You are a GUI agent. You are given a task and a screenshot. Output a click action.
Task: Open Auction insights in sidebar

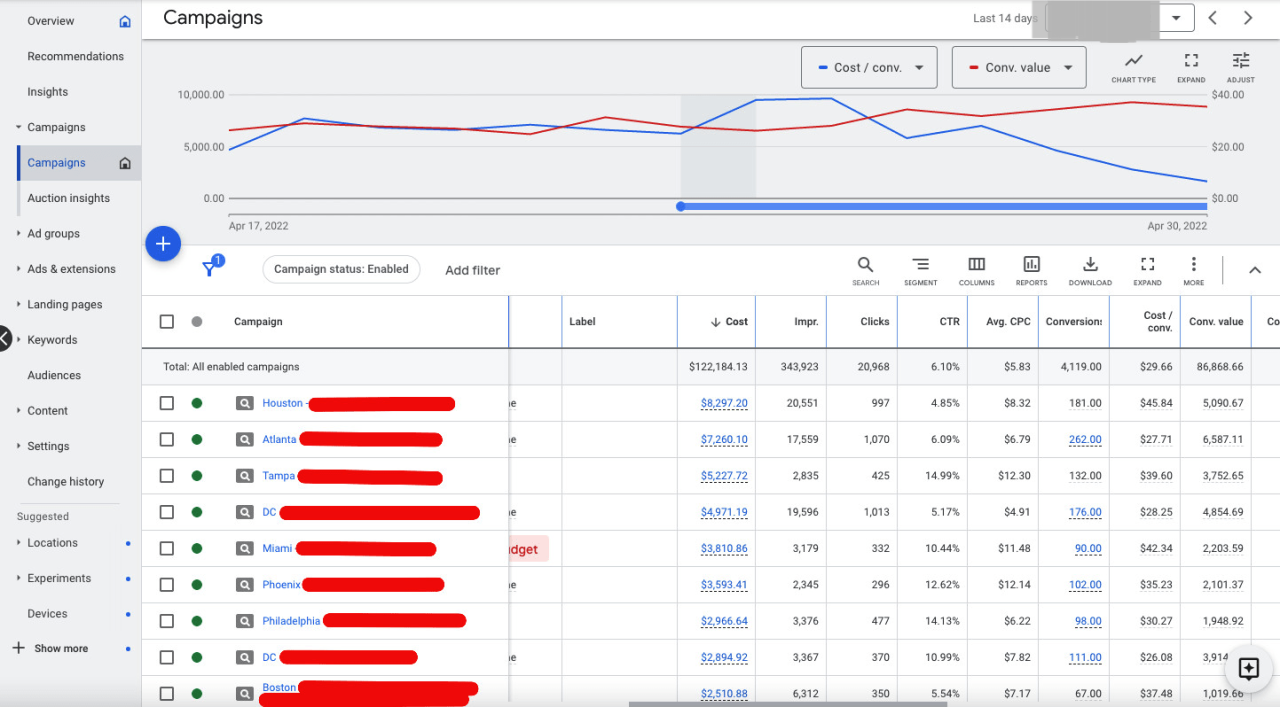(x=68, y=198)
